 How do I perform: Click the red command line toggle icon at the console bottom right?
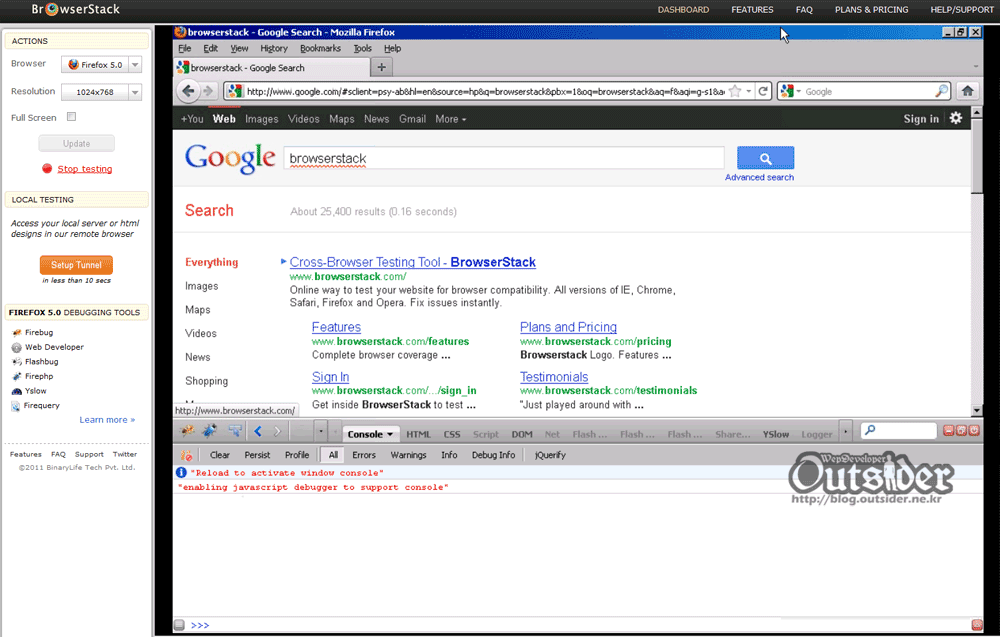pyautogui.click(x=976, y=625)
